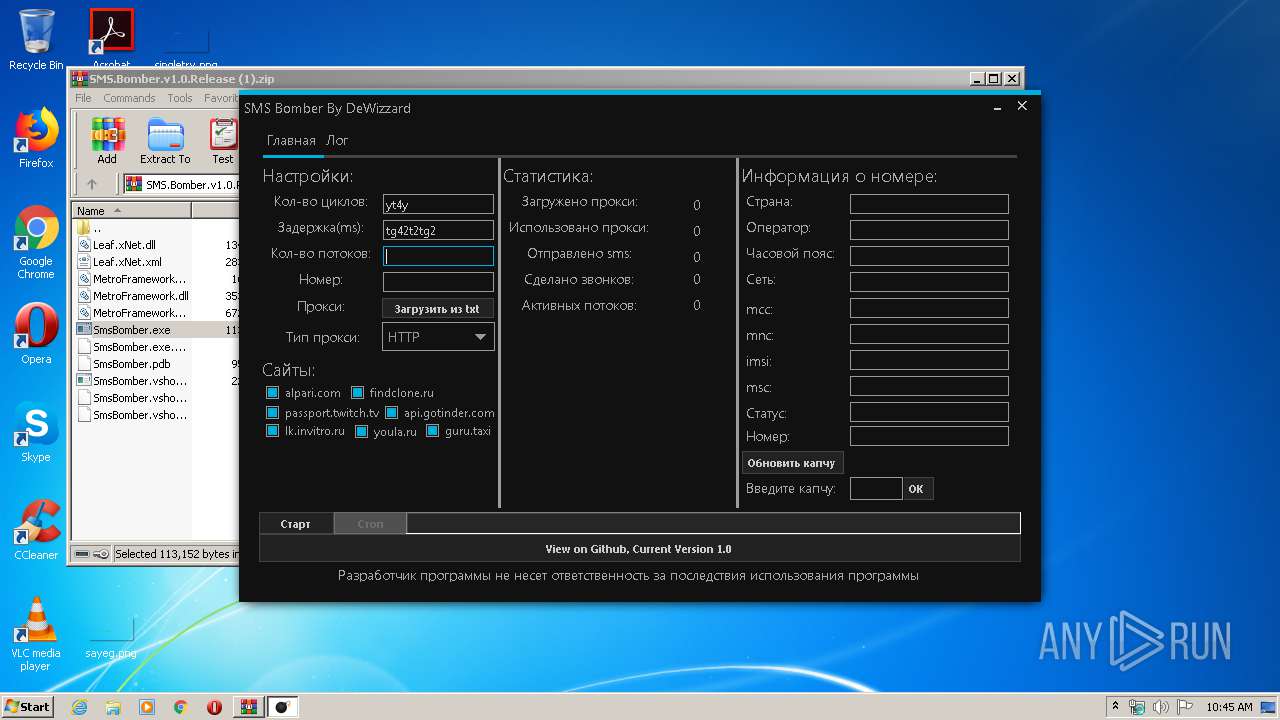
Task: Select Leaf.xNet.dll in WinRAR list
Action: click(124, 245)
